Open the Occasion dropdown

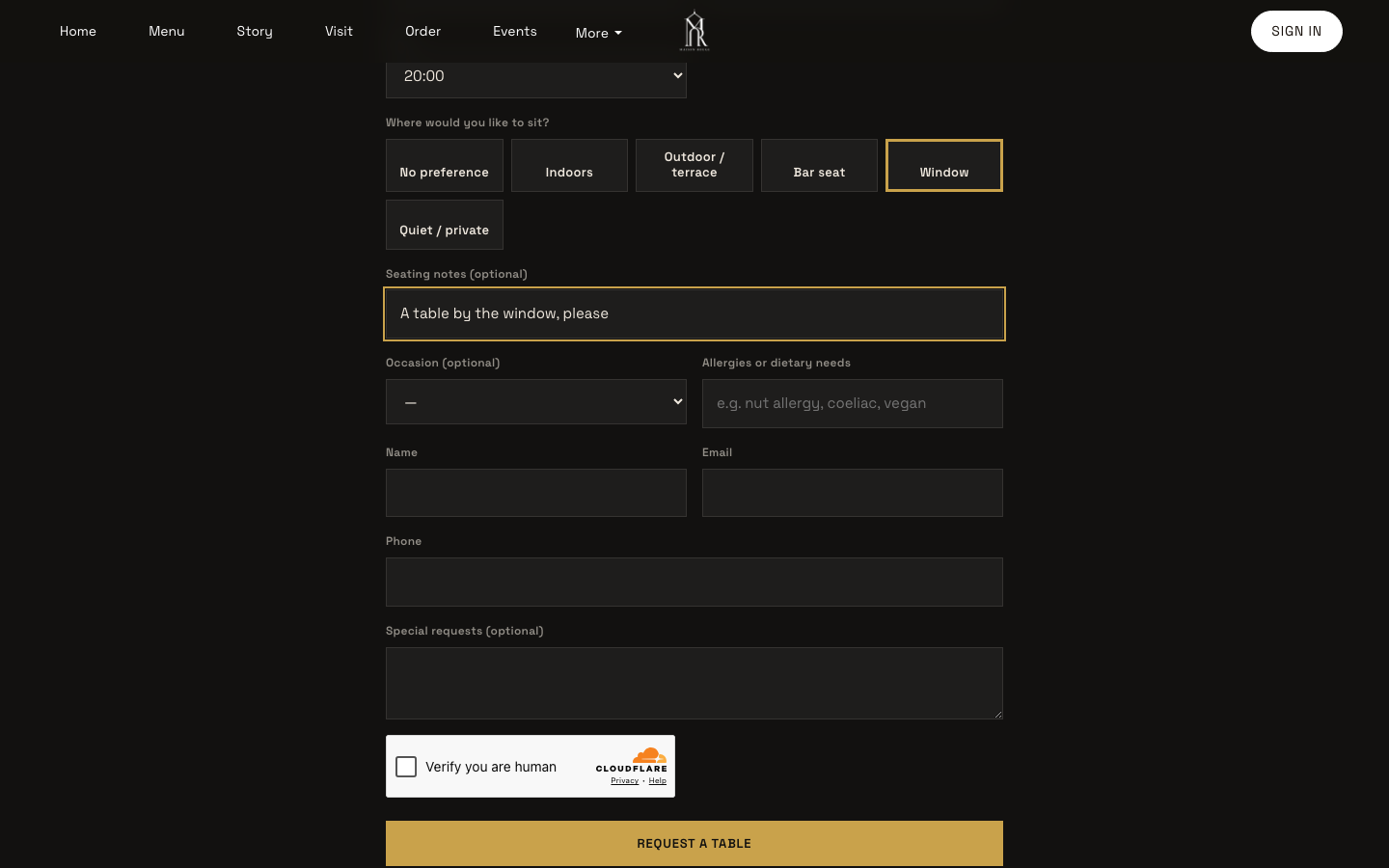(536, 402)
